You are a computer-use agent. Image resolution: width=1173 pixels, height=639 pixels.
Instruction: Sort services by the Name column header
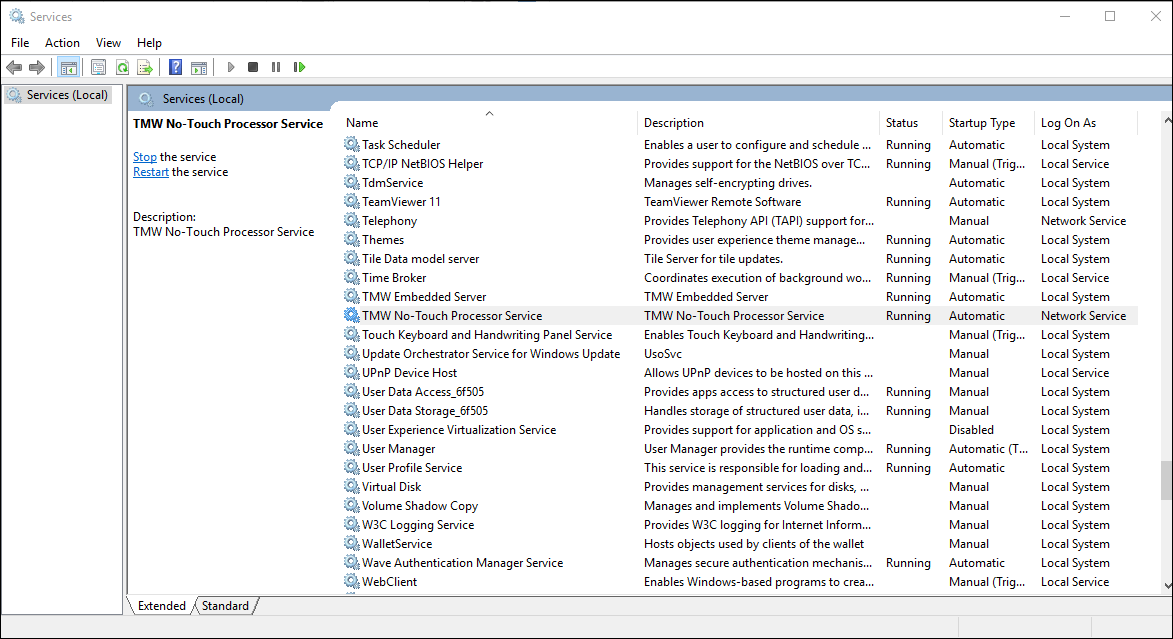(362, 123)
